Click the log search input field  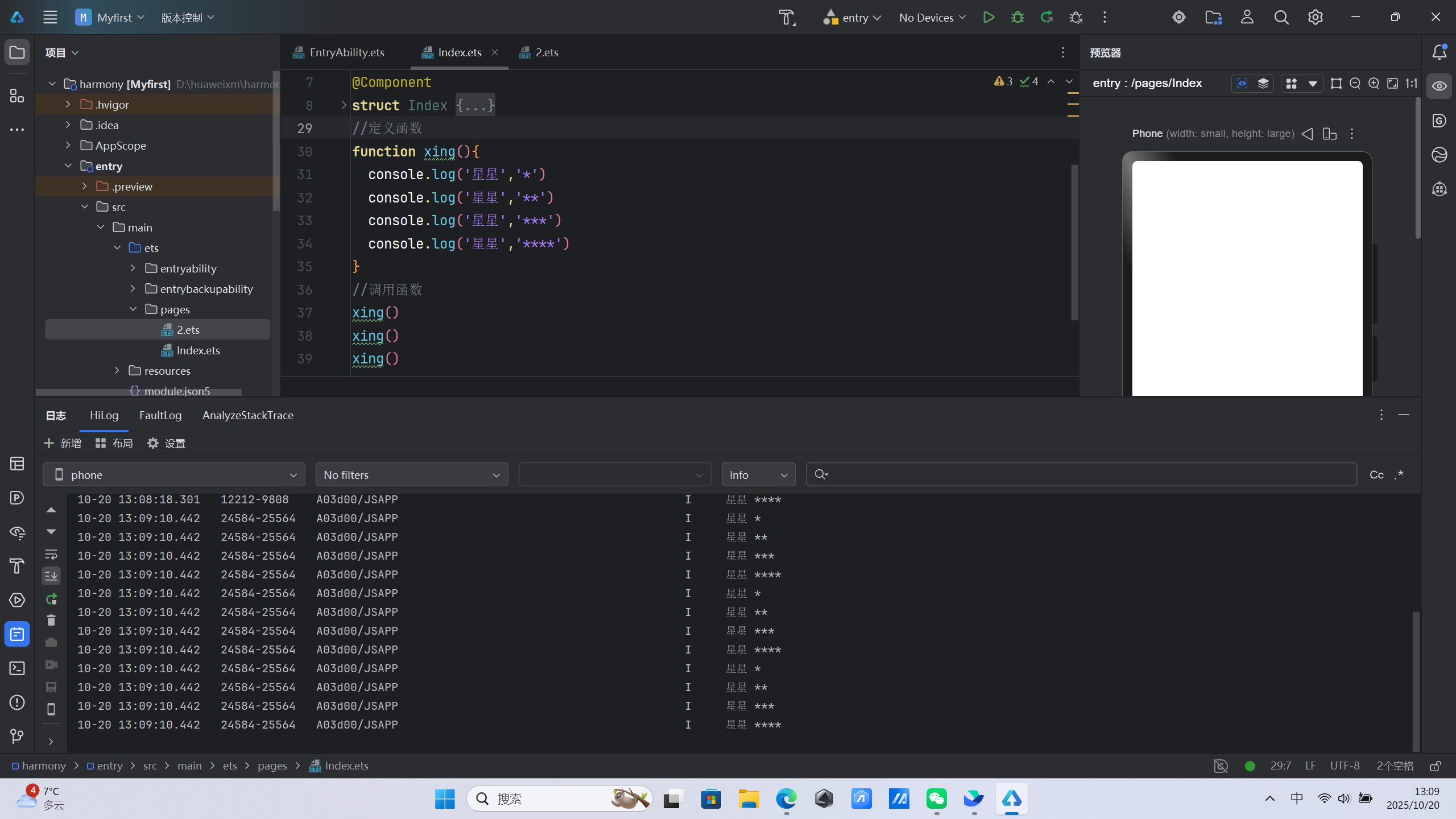pos(1092,475)
